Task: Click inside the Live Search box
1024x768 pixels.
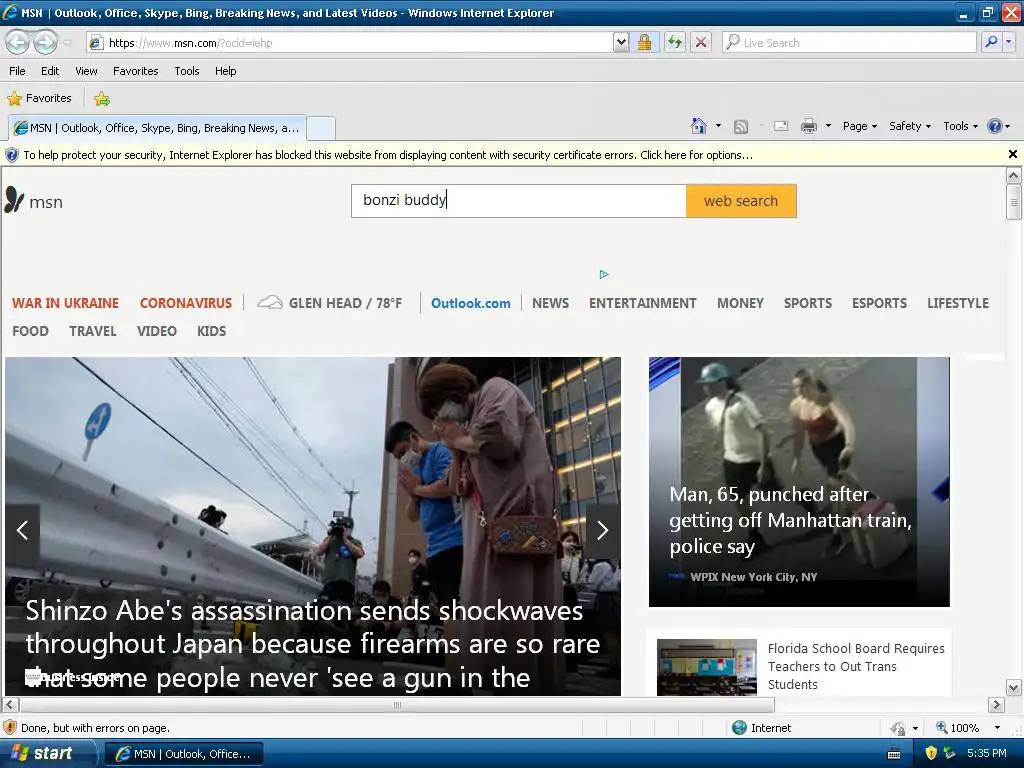Action: pyautogui.click(x=849, y=43)
